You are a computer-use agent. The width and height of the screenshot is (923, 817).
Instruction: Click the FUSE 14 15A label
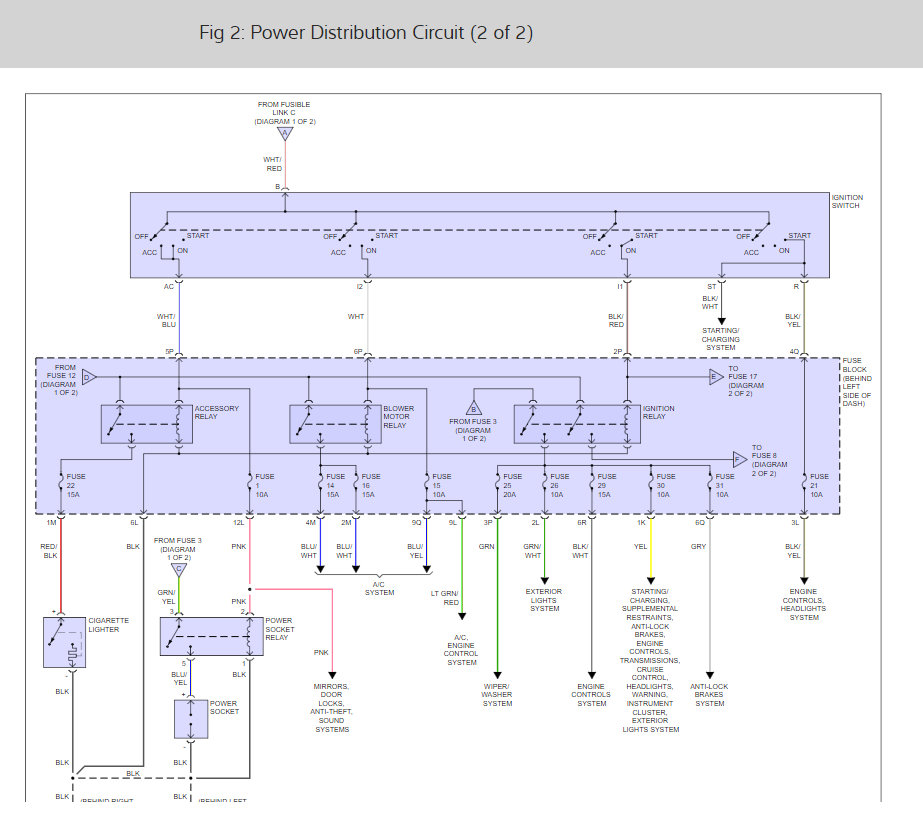click(335, 486)
